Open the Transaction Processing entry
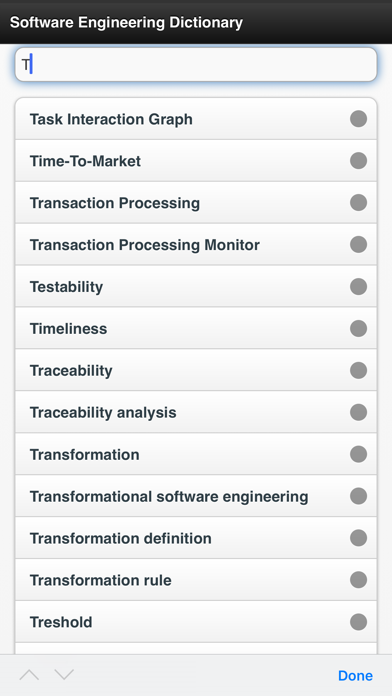Viewport: 392px width, 696px height. [196, 203]
